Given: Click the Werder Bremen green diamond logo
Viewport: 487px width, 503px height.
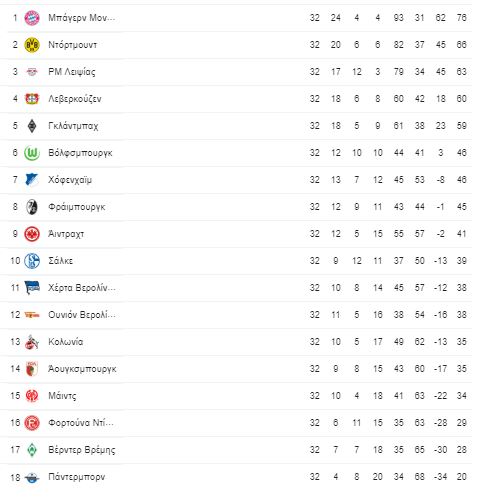Looking at the screenshot, I should pyautogui.click(x=32, y=450).
